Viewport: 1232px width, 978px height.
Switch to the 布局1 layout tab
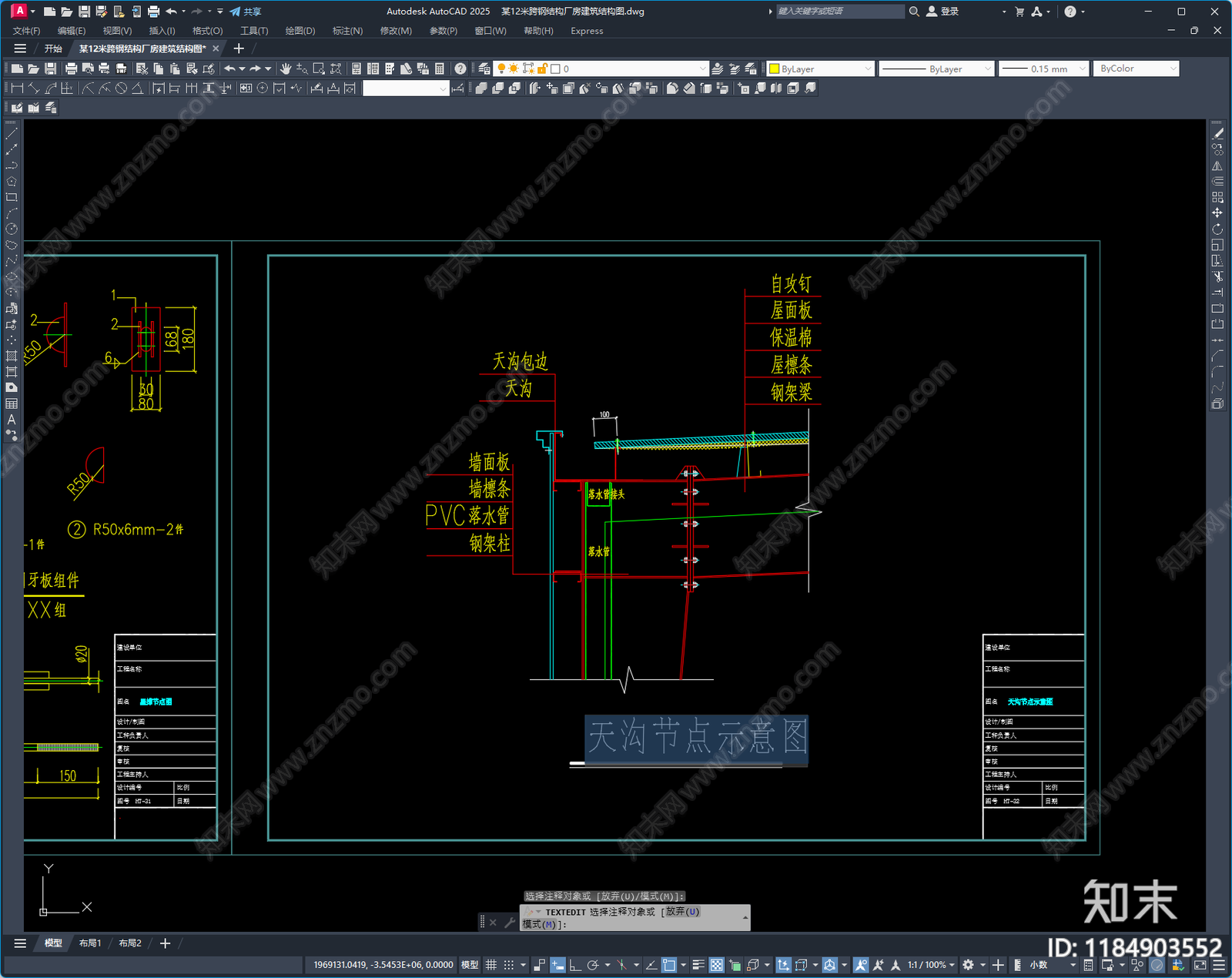tap(90, 943)
